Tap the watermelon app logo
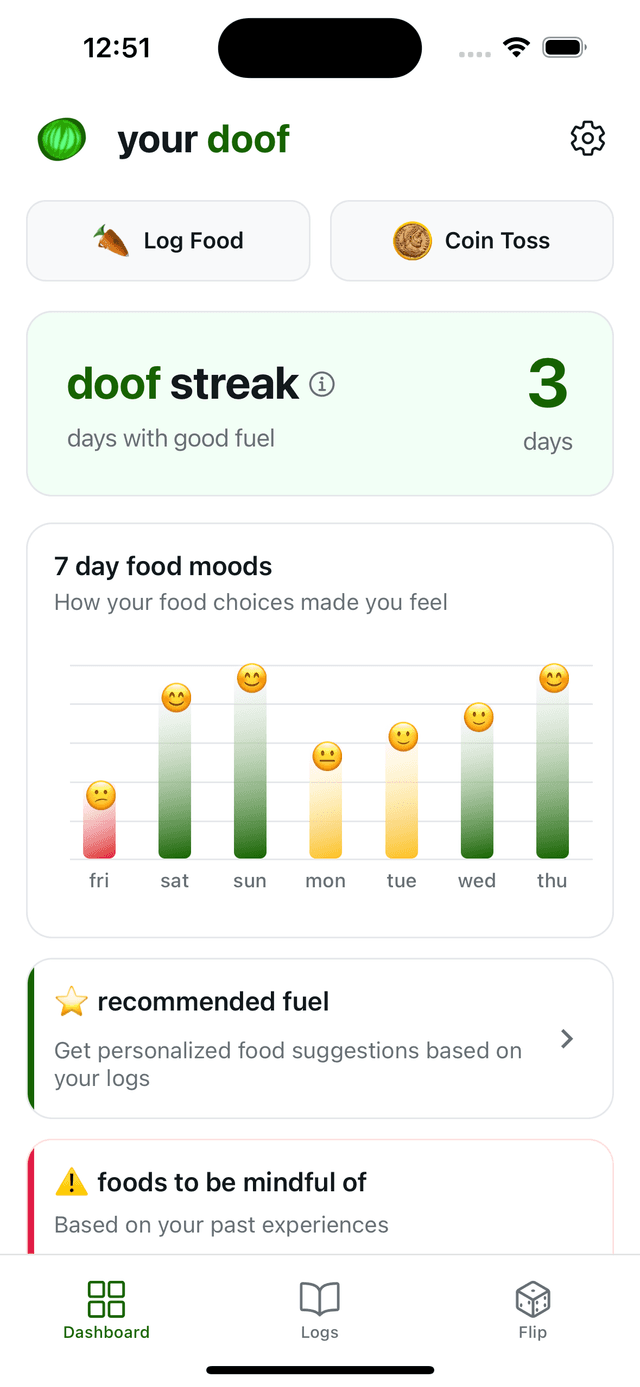 (x=59, y=139)
